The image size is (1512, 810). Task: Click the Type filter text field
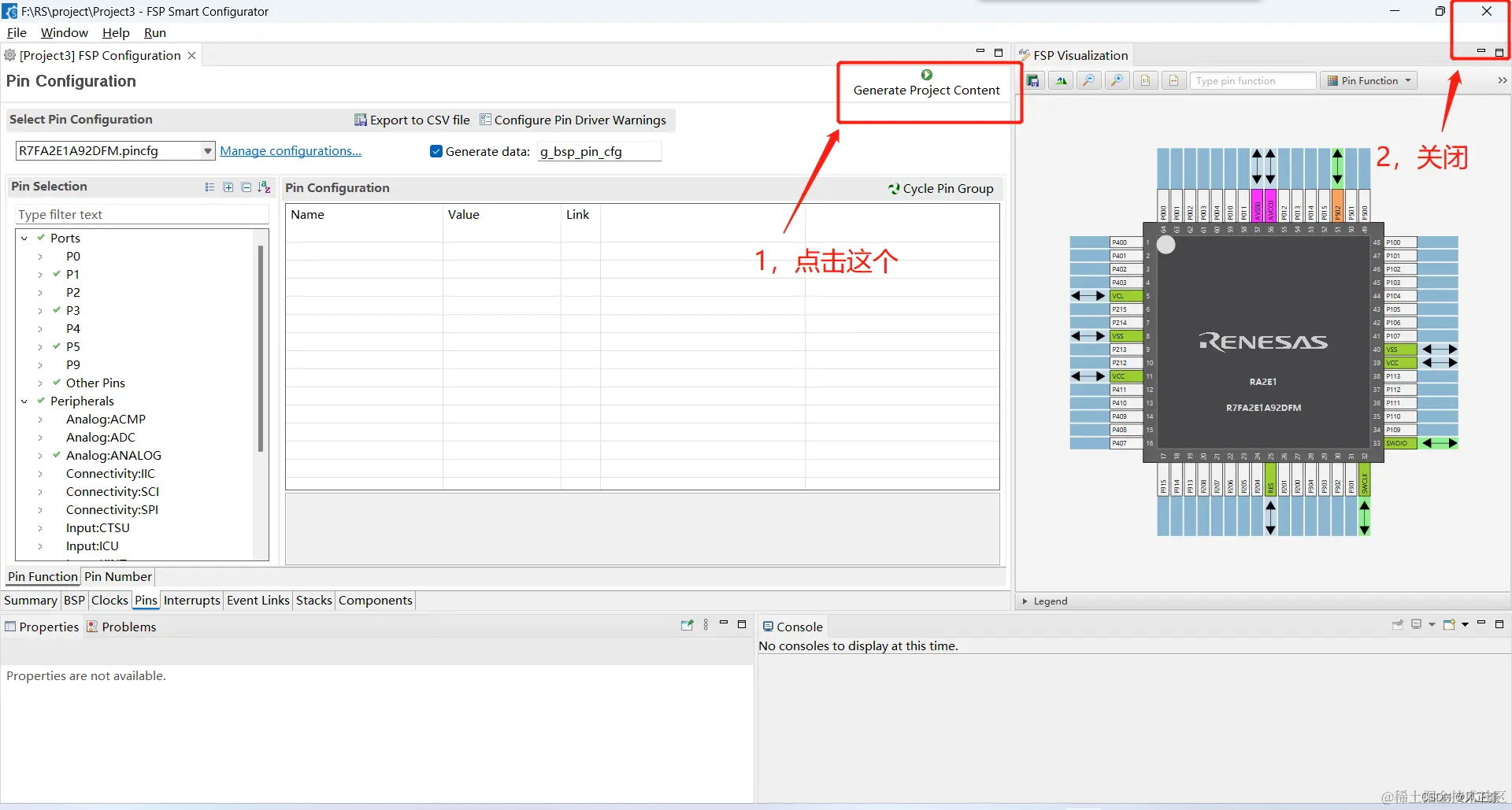142,214
